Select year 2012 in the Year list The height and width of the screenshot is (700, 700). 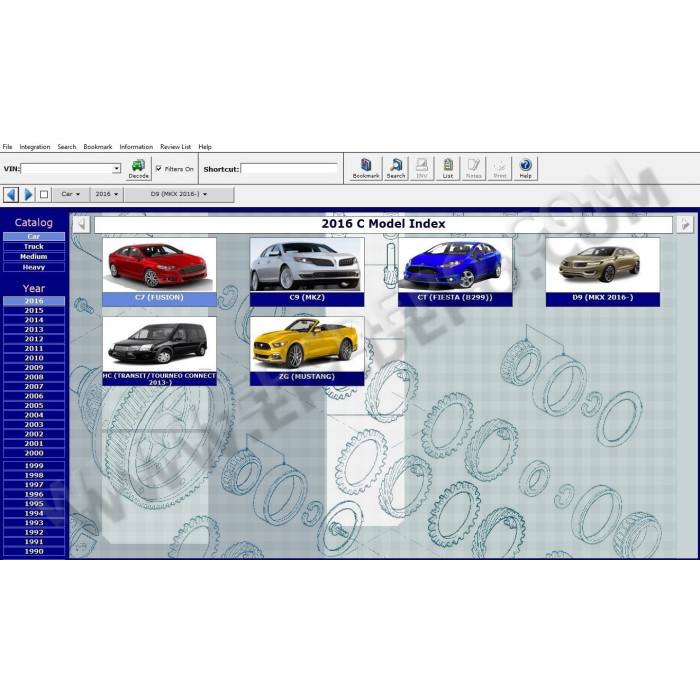34,339
